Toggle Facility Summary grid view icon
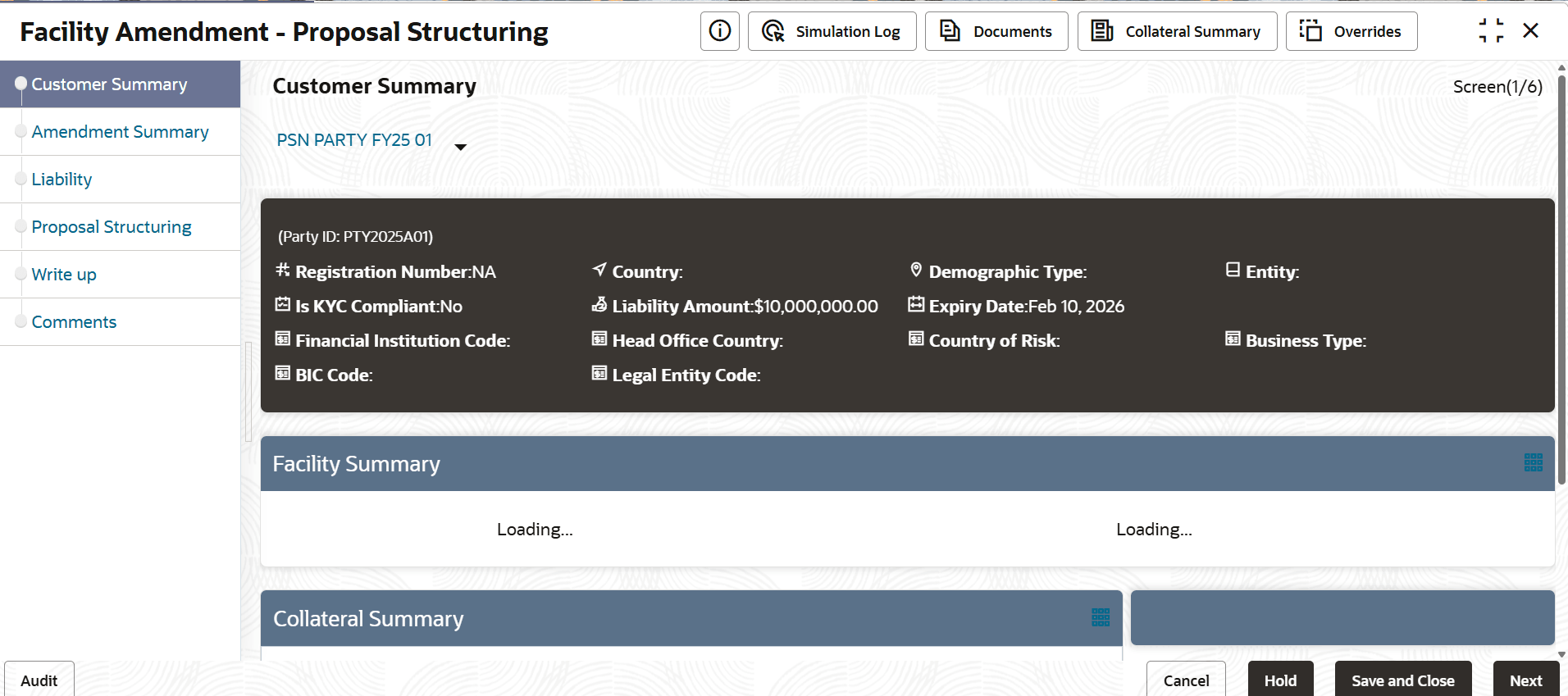1568x696 pixels. (1534, 462)
